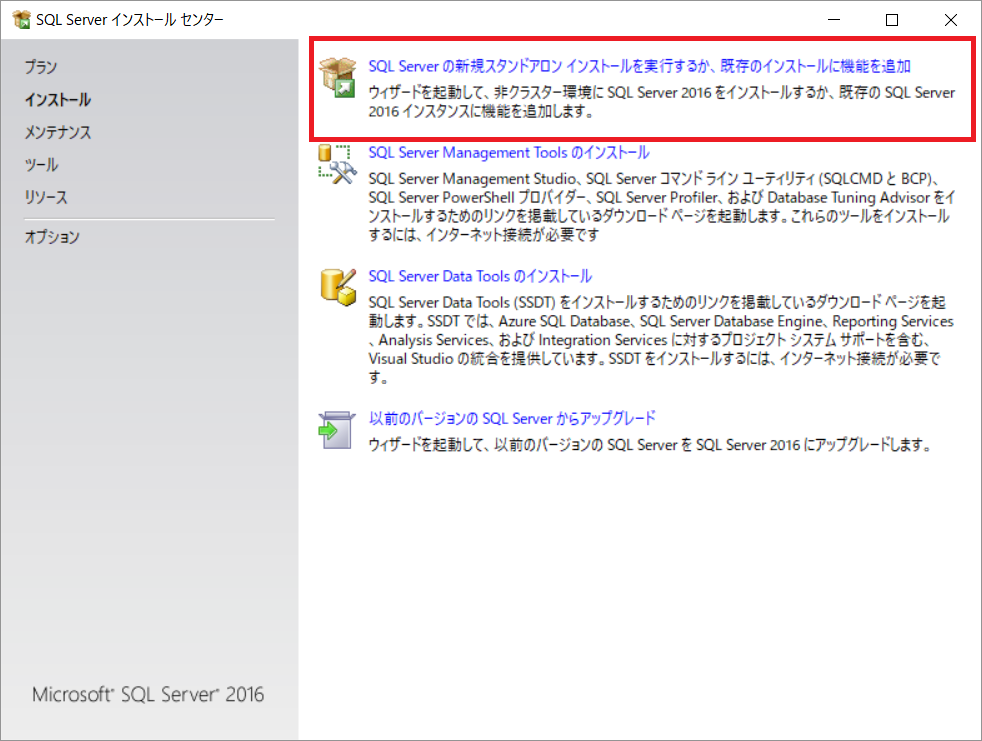Click the SQL Server title bar icon

point(21,19)
